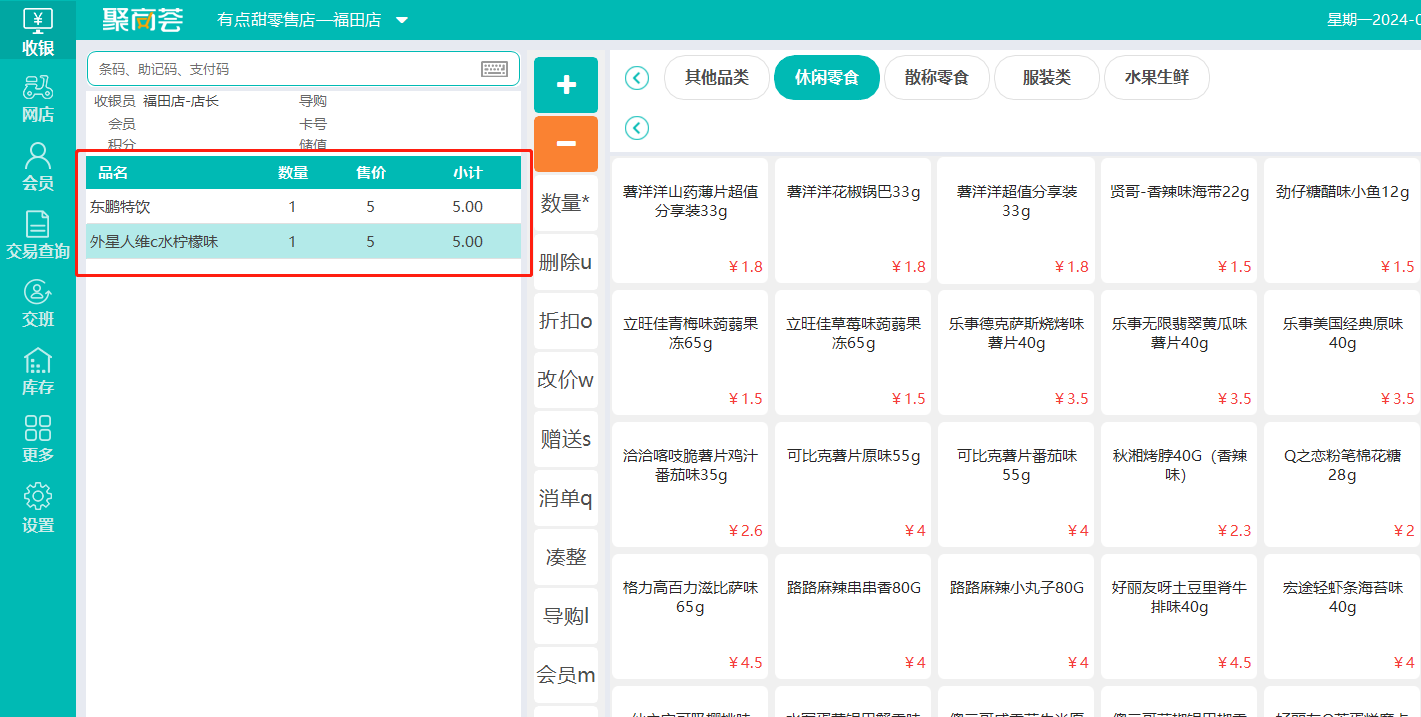Click the 品名 column header
Image resolution: width=1421 pixels, height=717 pixels.
pos(113,173)
